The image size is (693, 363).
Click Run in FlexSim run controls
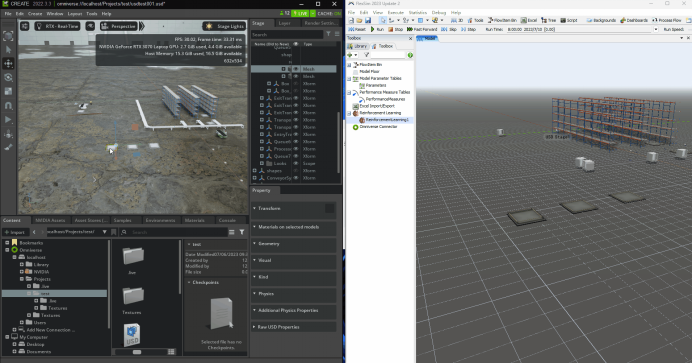tap(377, 29)
